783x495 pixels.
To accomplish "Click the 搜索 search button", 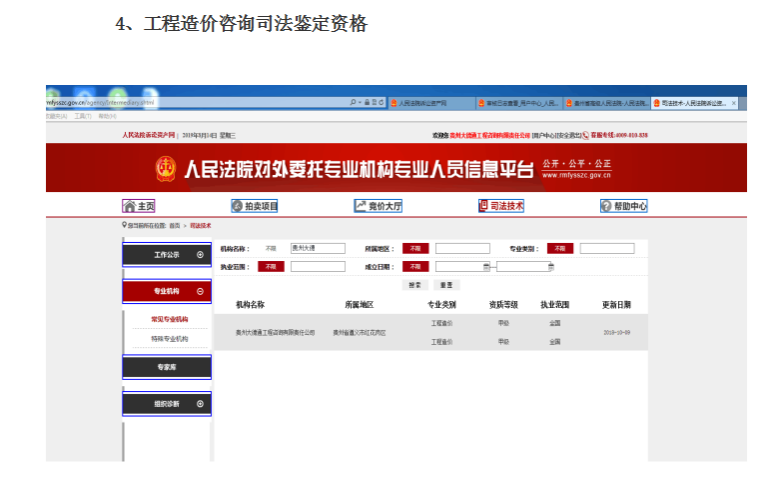I will 415,285.
